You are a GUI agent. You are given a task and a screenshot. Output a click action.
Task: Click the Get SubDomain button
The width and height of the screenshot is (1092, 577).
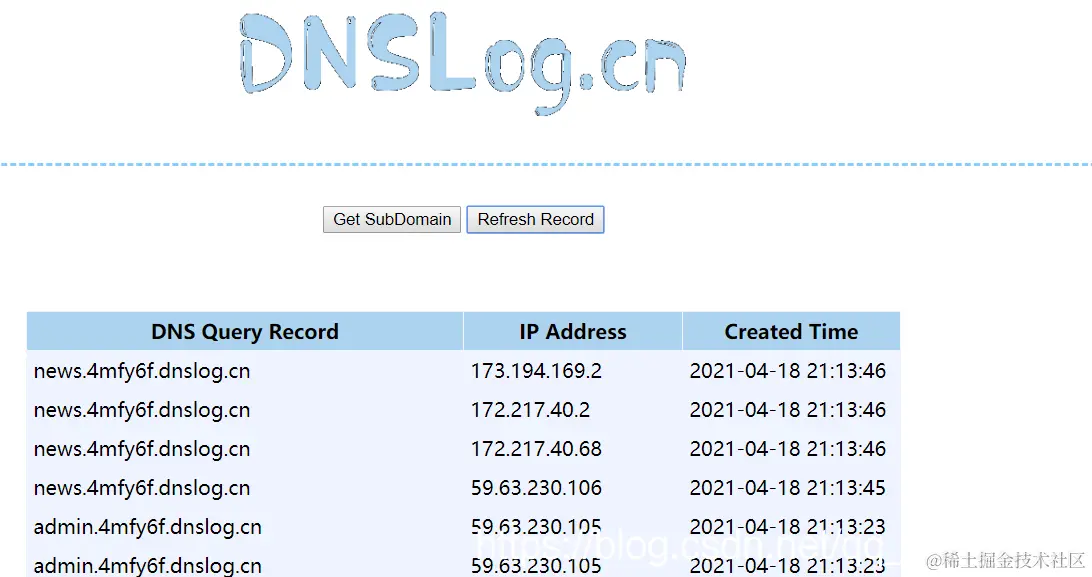click(392, 219)
